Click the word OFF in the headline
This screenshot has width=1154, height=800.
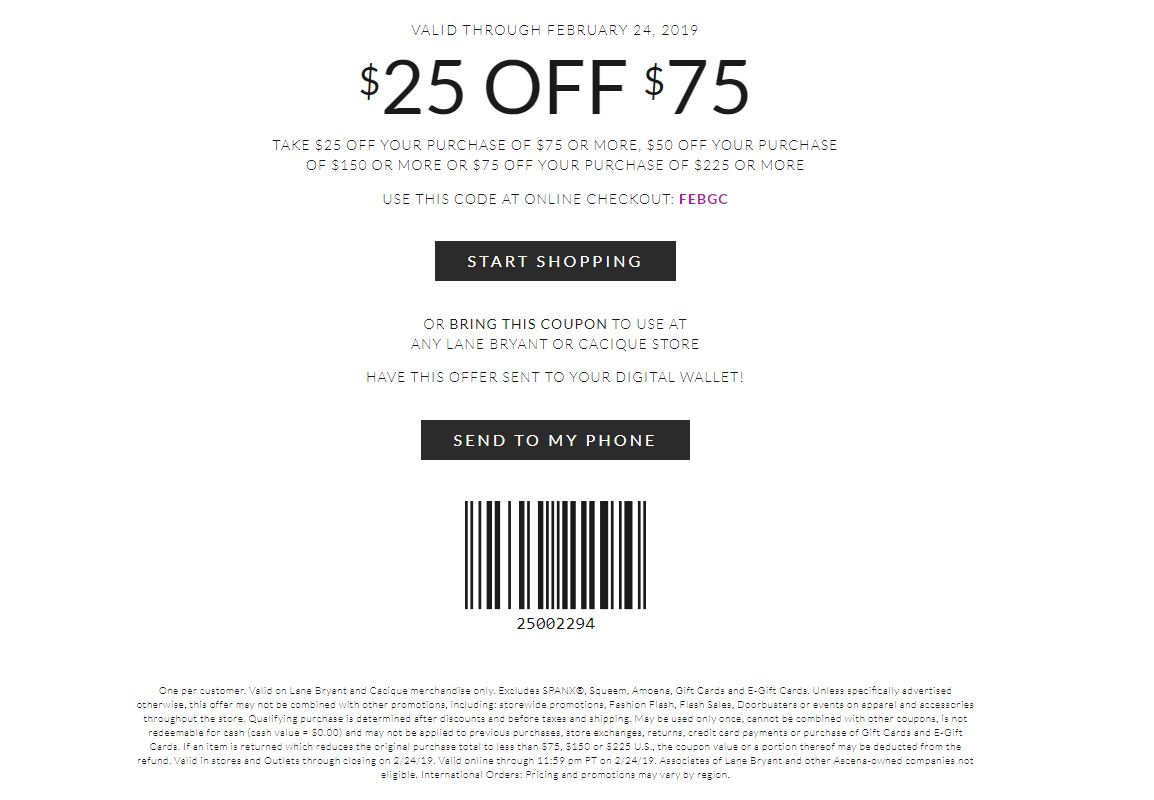click(x=556, y=88)
